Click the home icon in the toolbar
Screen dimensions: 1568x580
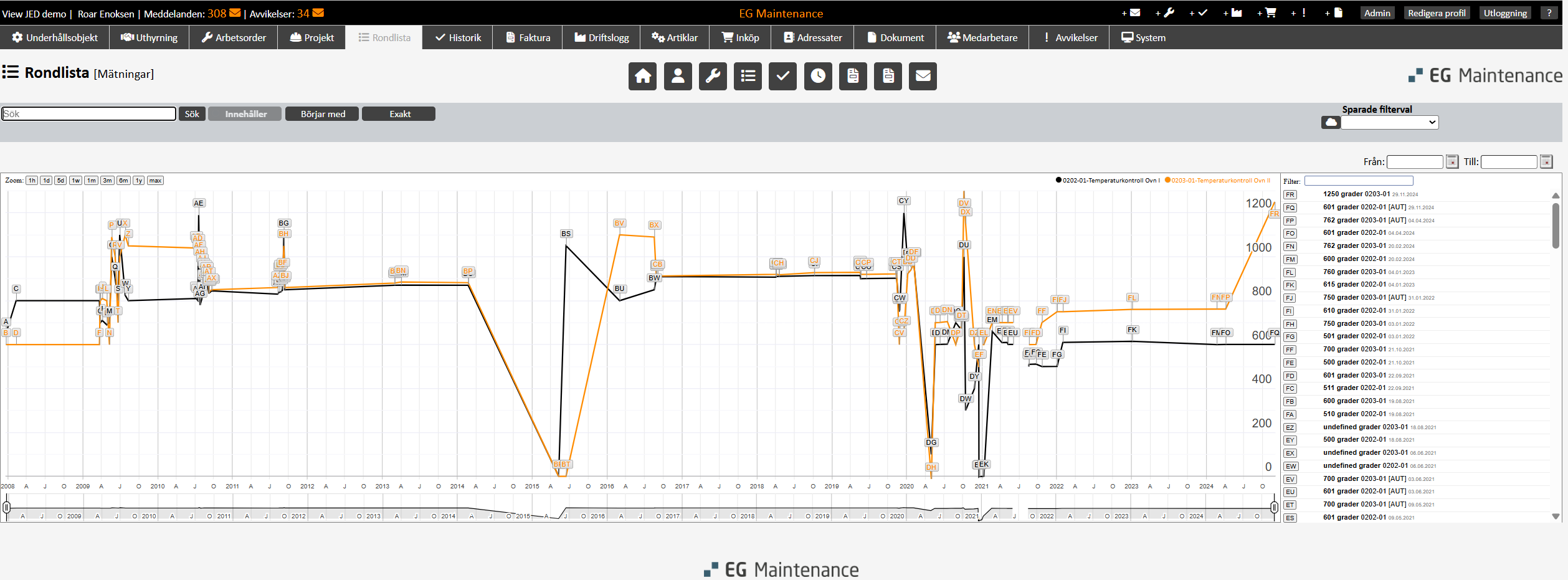coord(642,77)
